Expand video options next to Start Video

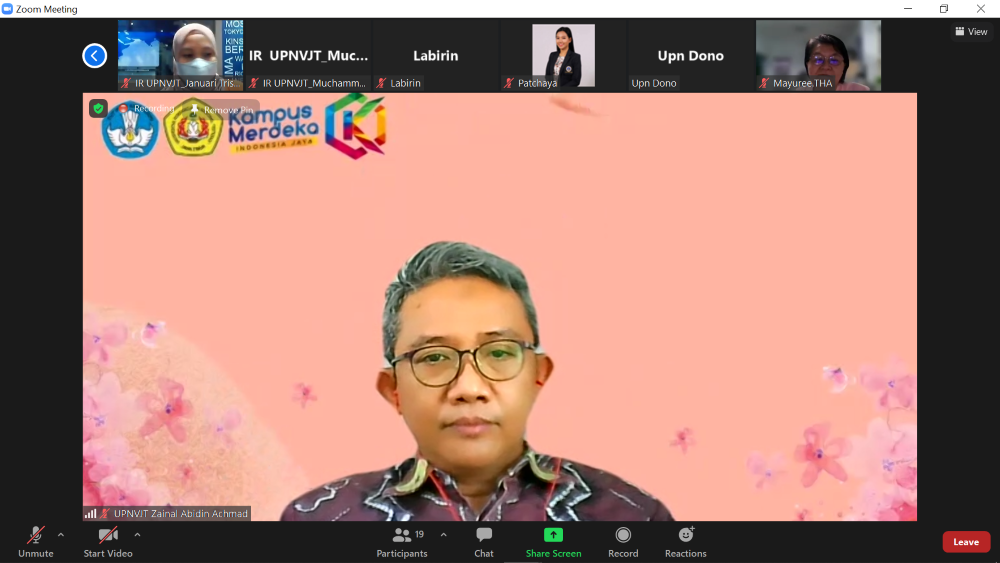click(137, 535)
